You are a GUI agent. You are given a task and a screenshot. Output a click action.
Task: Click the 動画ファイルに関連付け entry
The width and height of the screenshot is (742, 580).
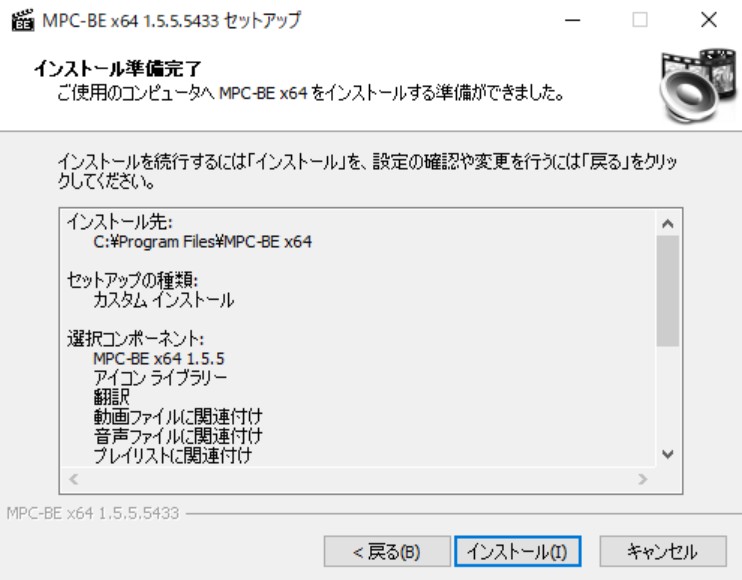(x=178, y=416)
